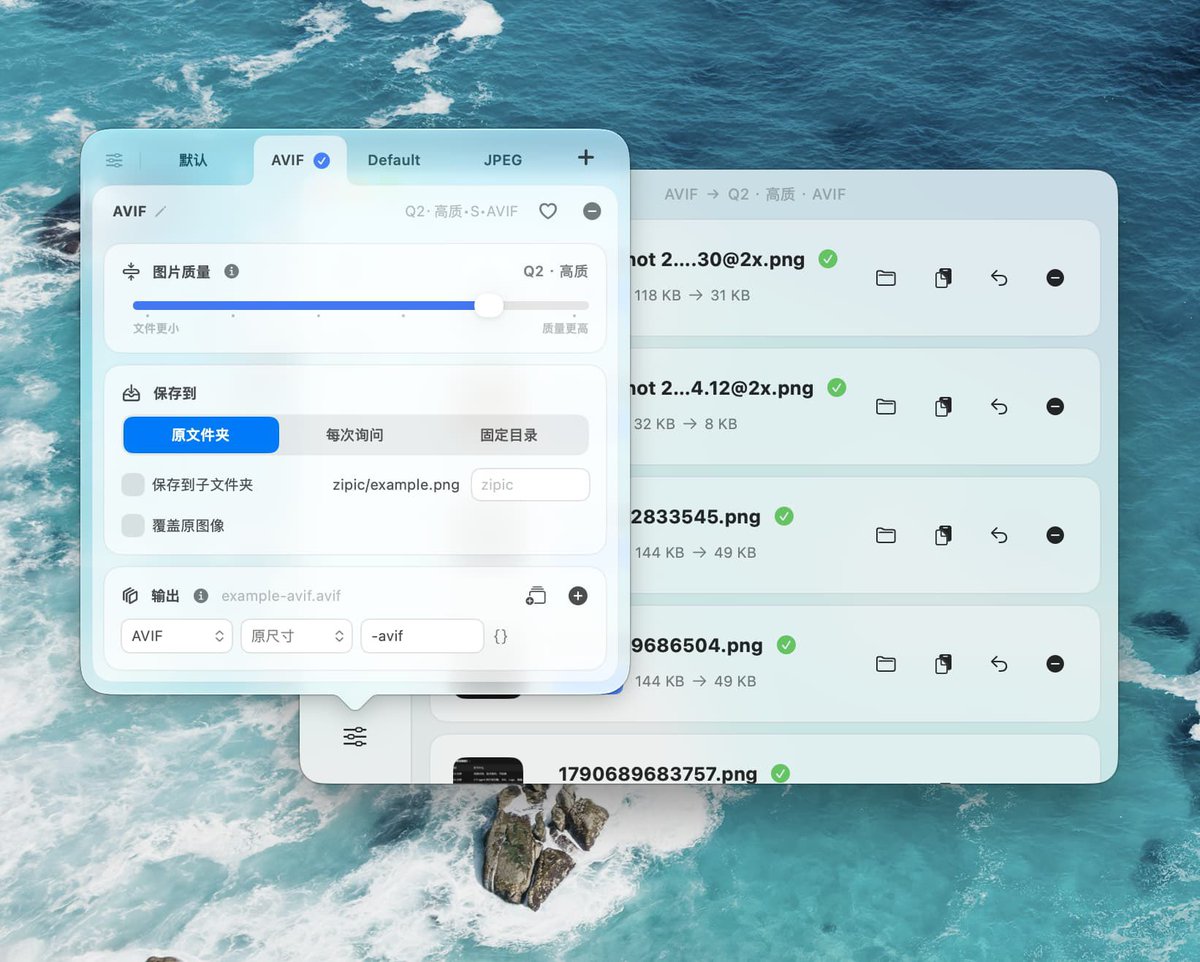Open folder for the 32 KB → 8 KB file
This screenshot has width=1200, height=962.
point(886,407)
